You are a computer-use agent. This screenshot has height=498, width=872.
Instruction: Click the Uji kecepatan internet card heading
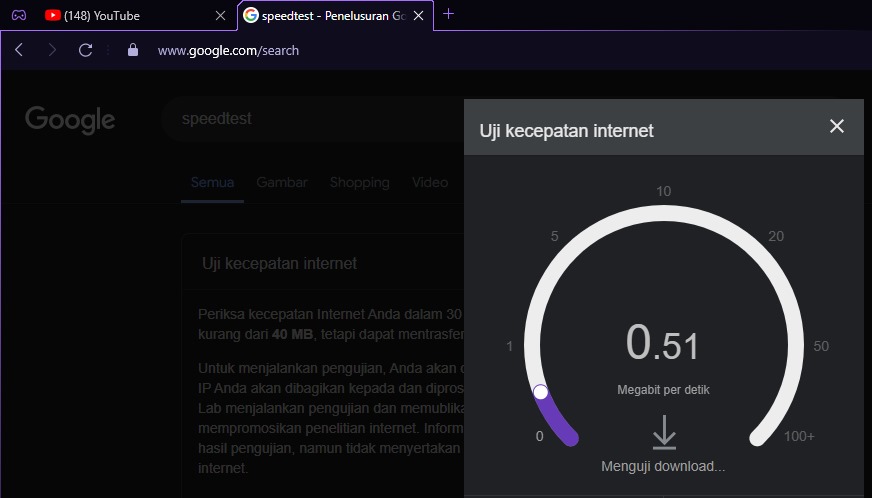(279, 263)
